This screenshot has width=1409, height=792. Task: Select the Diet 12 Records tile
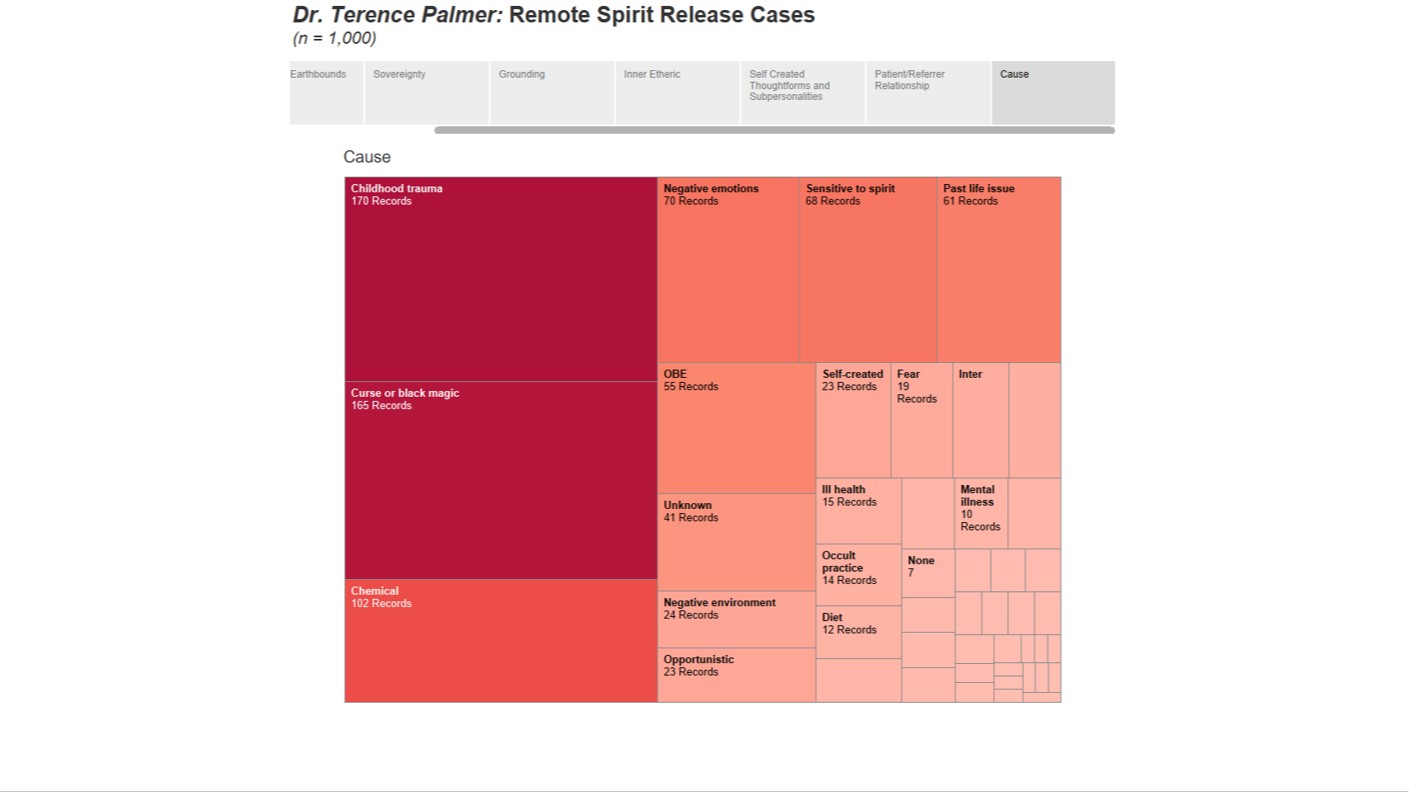click(x=859, y=632)
